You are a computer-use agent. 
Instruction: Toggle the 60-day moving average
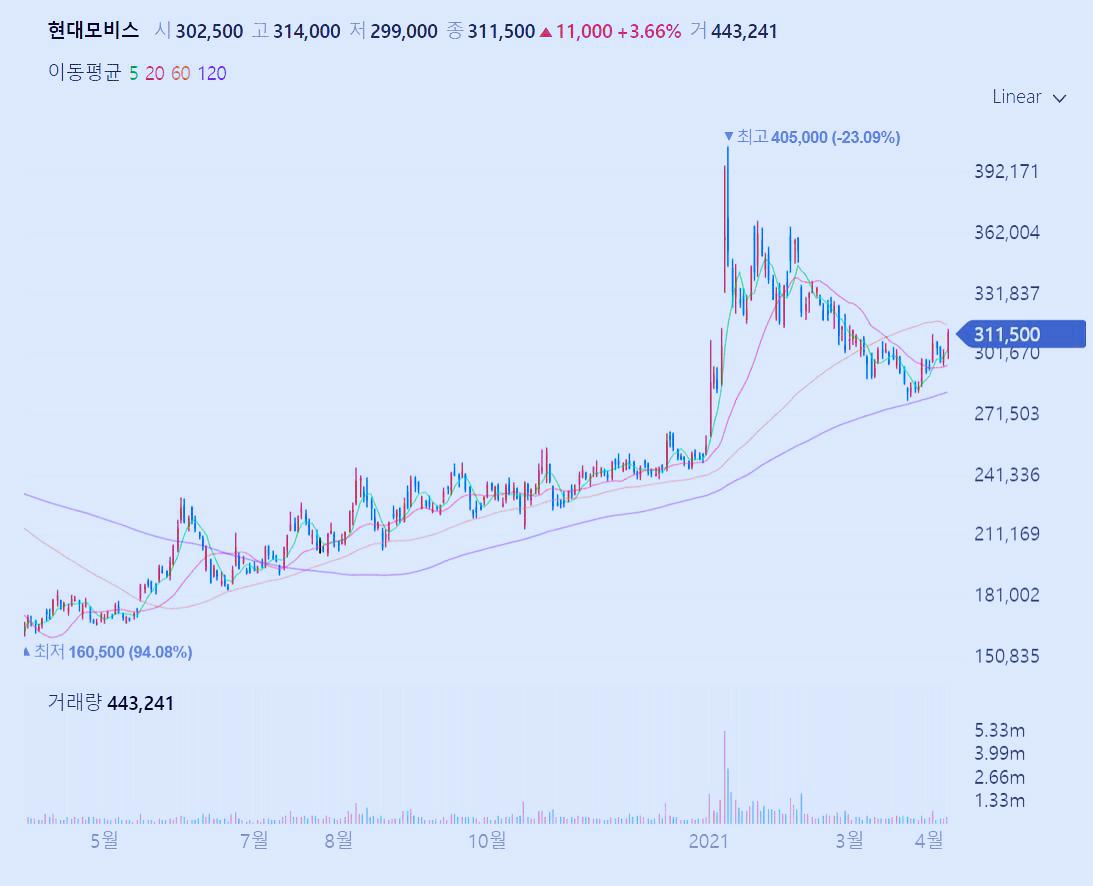pyautogui.click(x=181, y=73)
